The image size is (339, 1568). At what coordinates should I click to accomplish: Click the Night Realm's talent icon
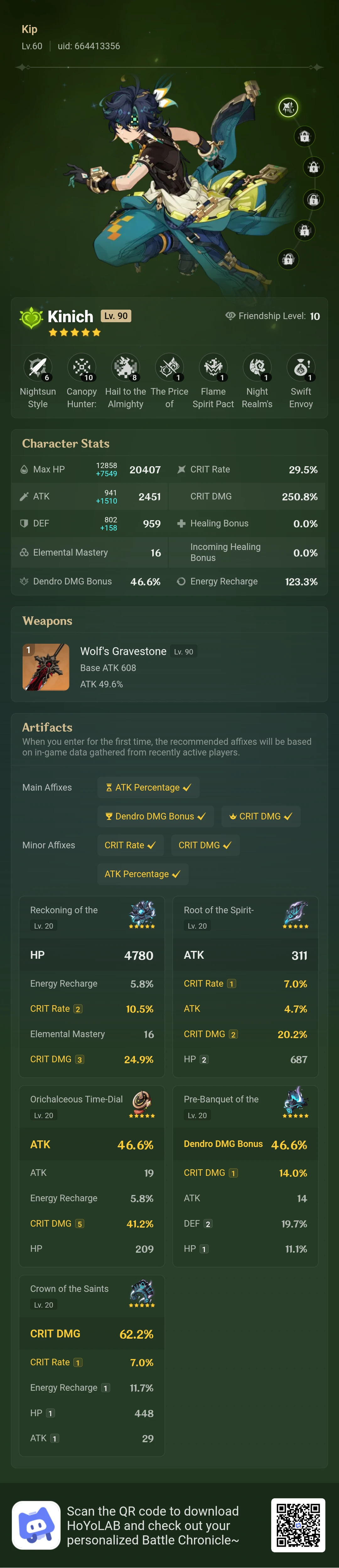(x=257, y=368)
